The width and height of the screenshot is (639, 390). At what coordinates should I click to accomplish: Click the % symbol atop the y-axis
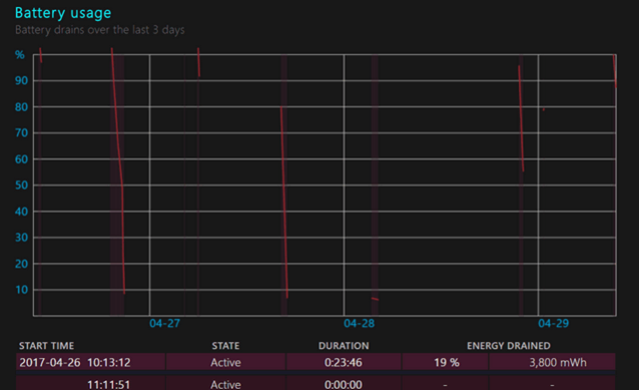click(x=20, y=55)
